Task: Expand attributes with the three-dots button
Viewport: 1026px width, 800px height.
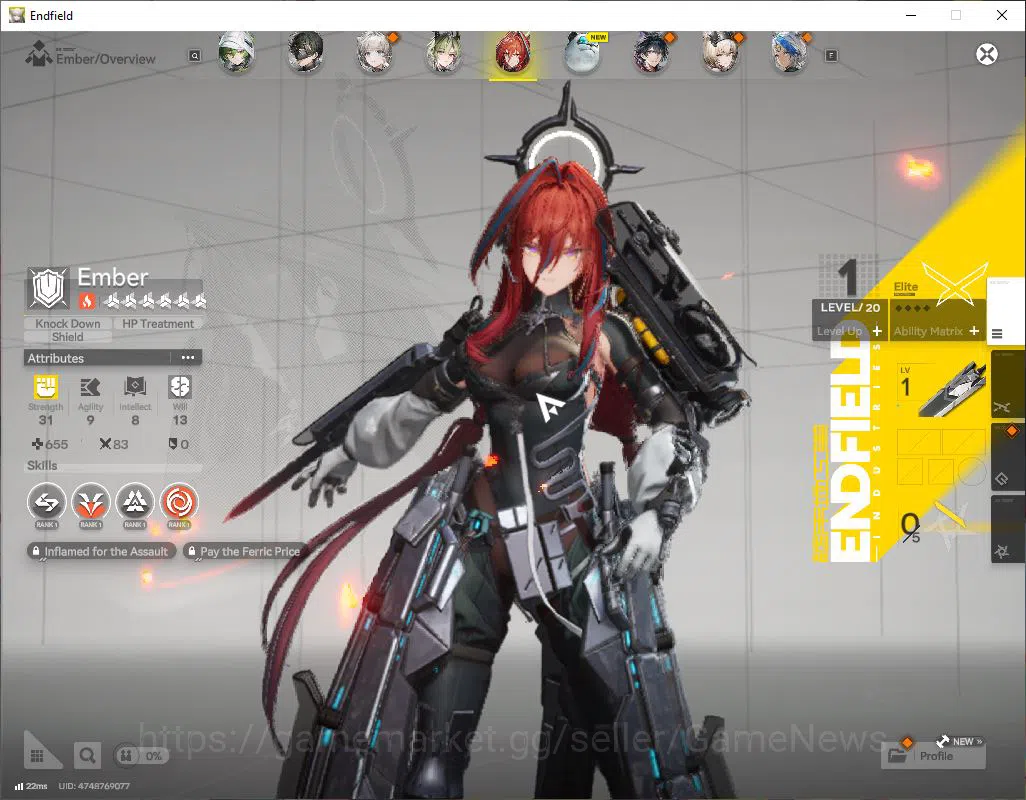Action: [187, 358]
